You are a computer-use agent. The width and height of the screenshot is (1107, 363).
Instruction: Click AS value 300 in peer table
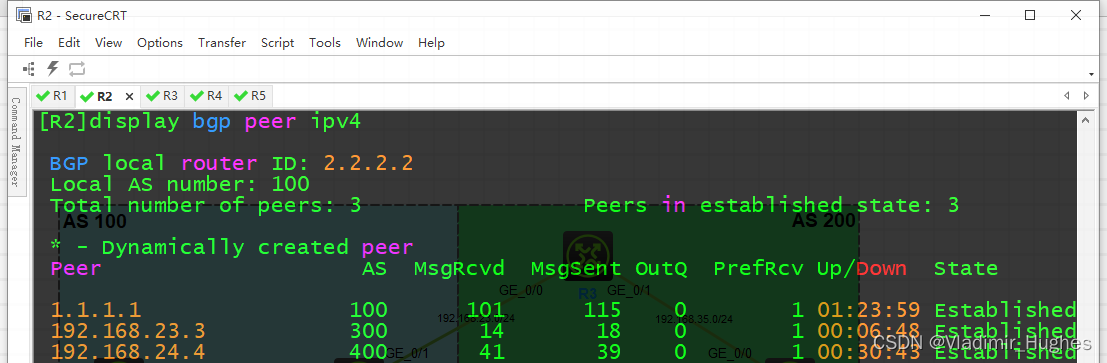[x=369, y=331]
